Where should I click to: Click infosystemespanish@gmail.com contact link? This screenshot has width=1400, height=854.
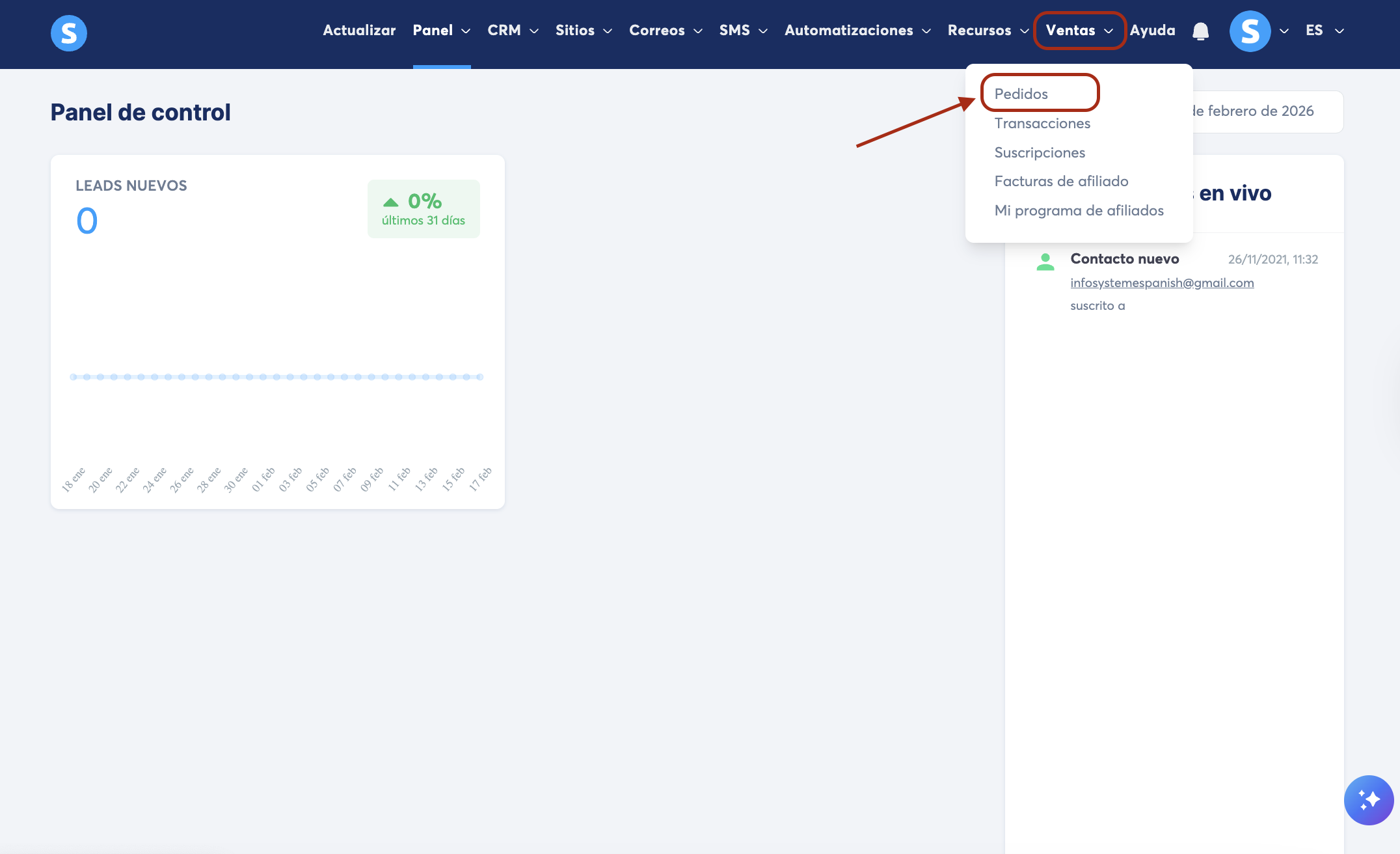(x=1162, y=282)
